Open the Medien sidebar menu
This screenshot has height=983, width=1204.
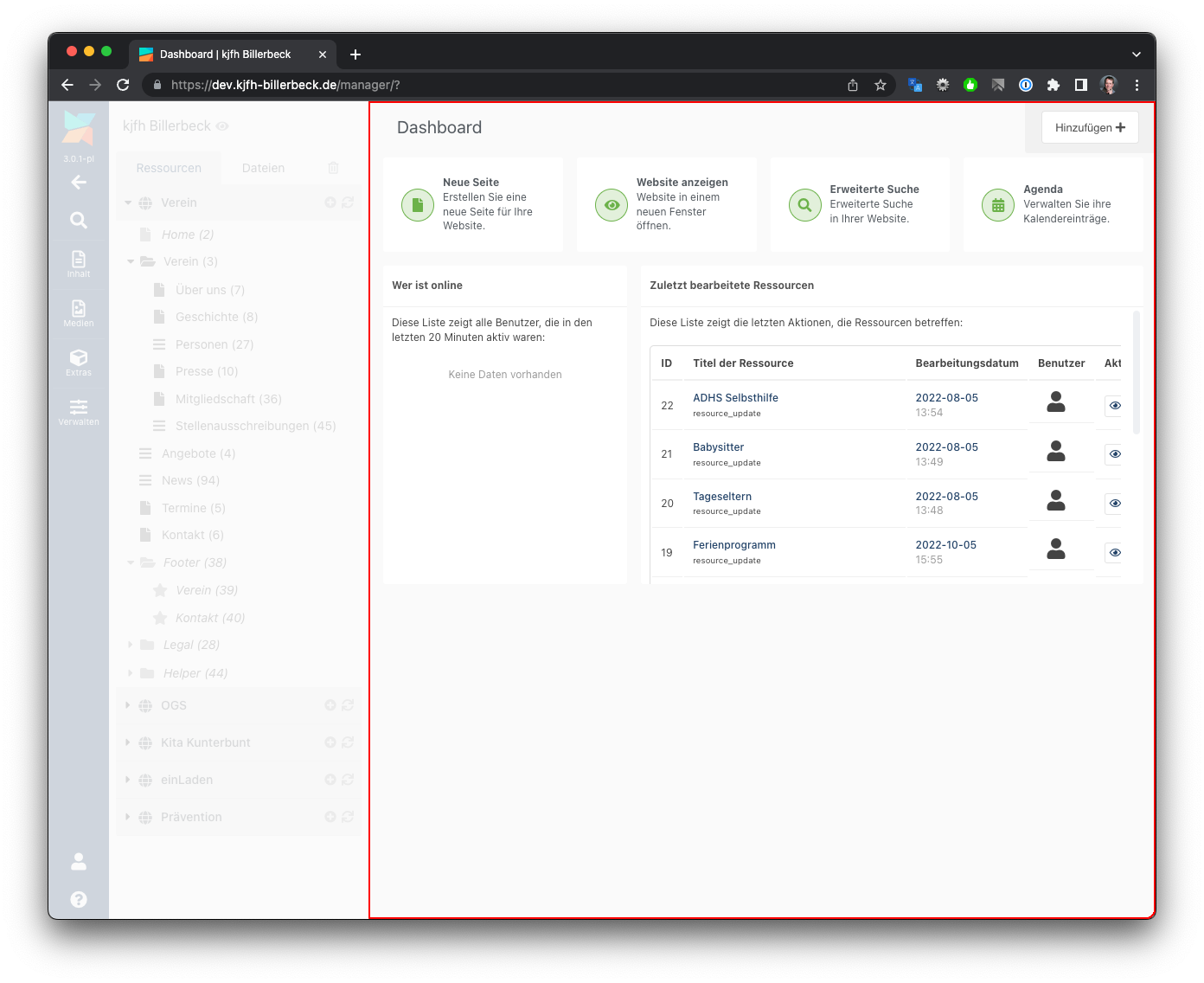point(79,312)
